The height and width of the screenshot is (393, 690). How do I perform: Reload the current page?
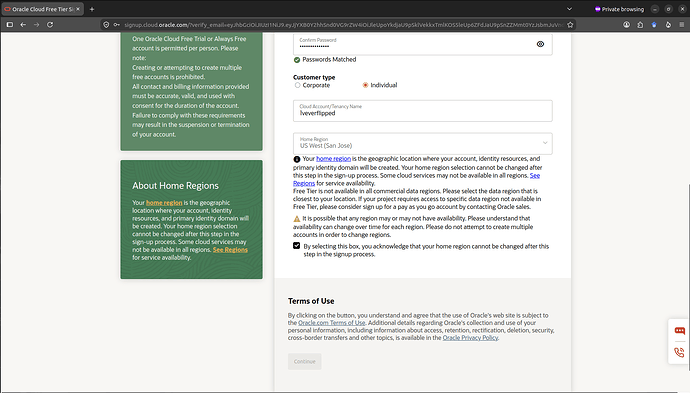(50, 25)
